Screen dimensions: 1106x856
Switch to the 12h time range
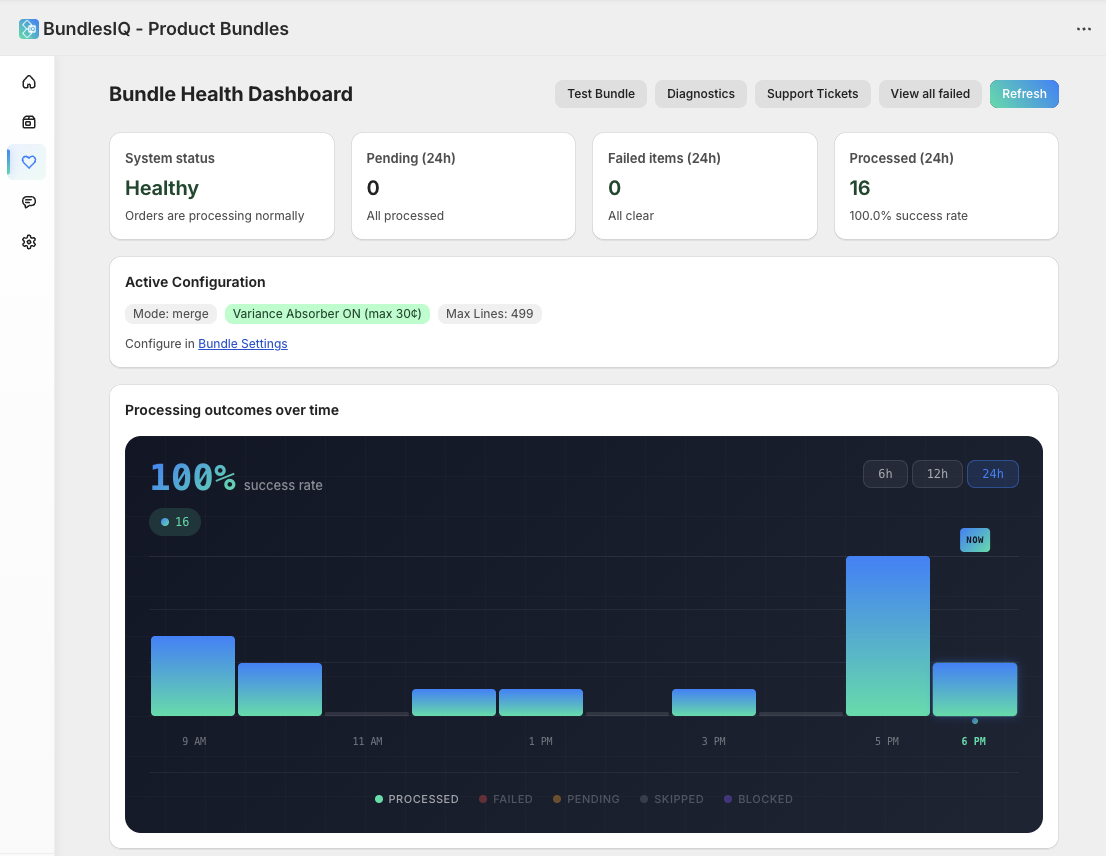[x=937, y=473]
